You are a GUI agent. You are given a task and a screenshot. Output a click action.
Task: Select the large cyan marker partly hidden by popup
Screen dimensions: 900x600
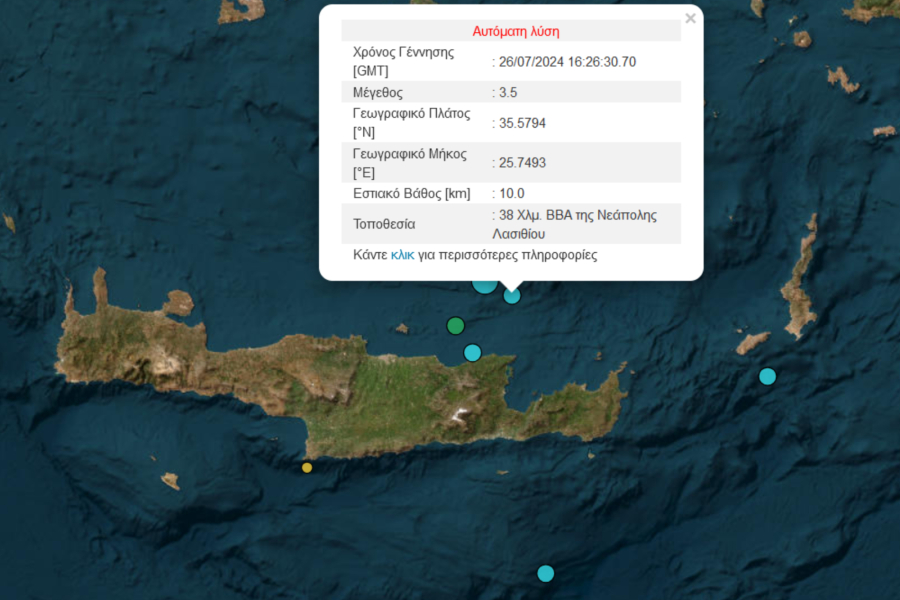[484, 284]
